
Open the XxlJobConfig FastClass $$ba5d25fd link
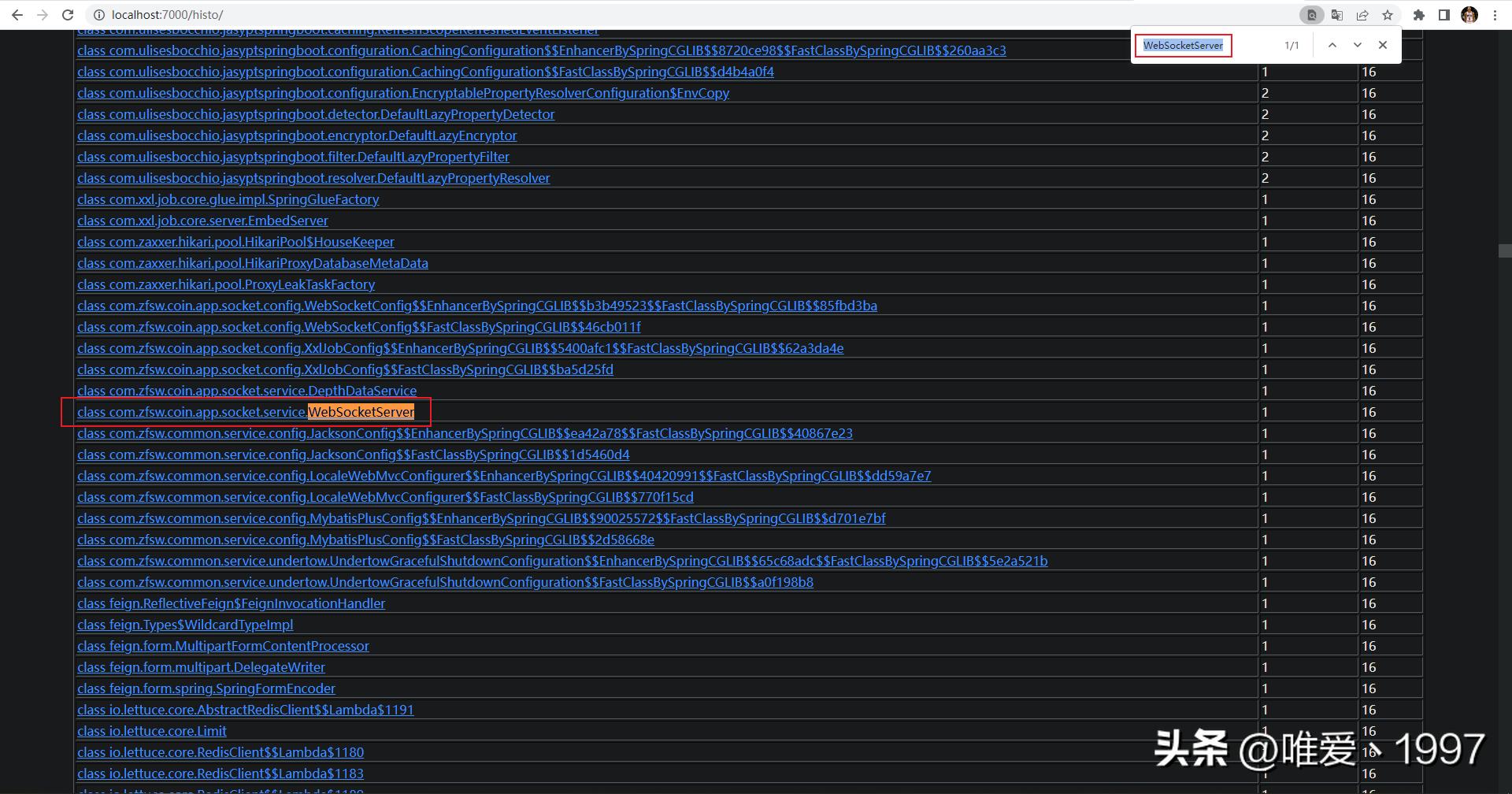[345, 369]
